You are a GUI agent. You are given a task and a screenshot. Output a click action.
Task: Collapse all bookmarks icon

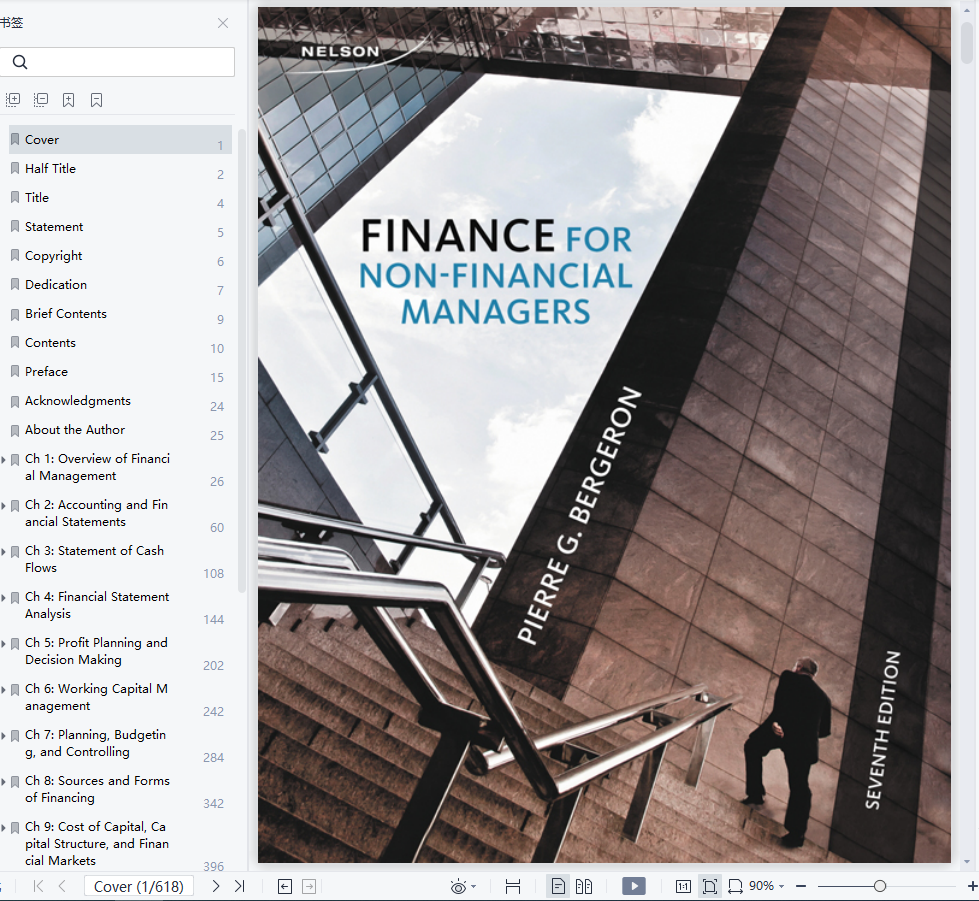41,99
